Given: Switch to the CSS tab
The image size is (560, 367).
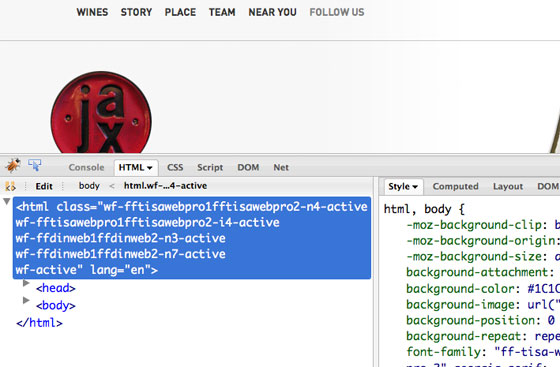Looking at the screenshot, I should 175,167.
